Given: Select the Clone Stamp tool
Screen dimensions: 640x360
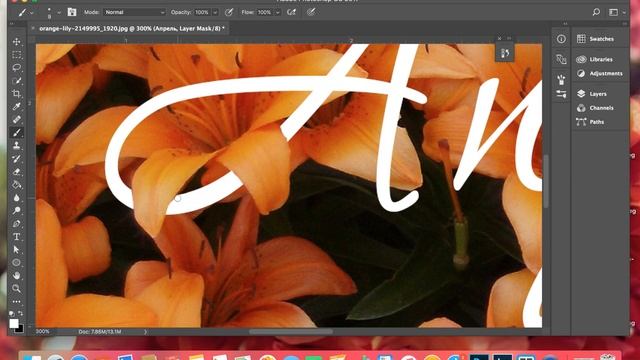Looking at the screenshot, I should pyautogui.click(x=16, y=146).
